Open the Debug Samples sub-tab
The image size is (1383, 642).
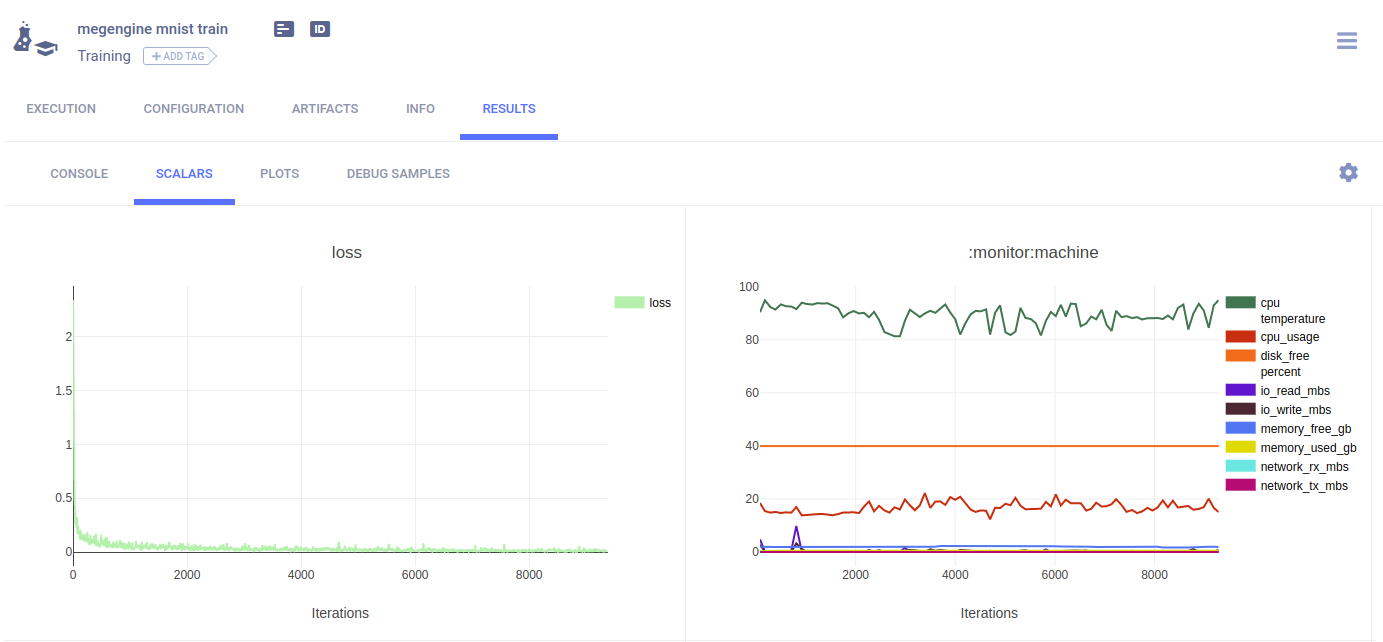pos(398,174)
